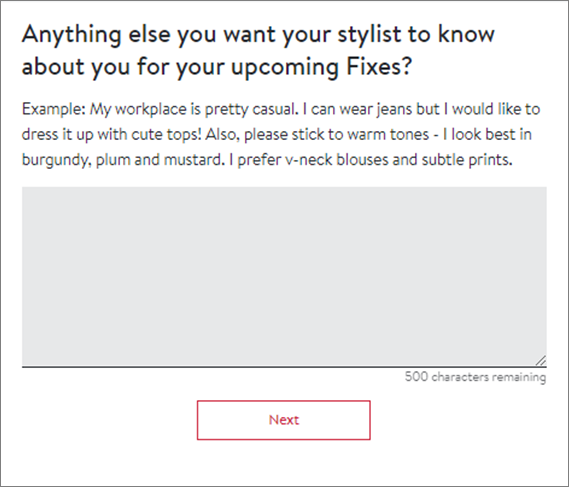The image size is (569, 487).
Task: Click the example sentence about casual workplace
Action: (x=193, y=109)
